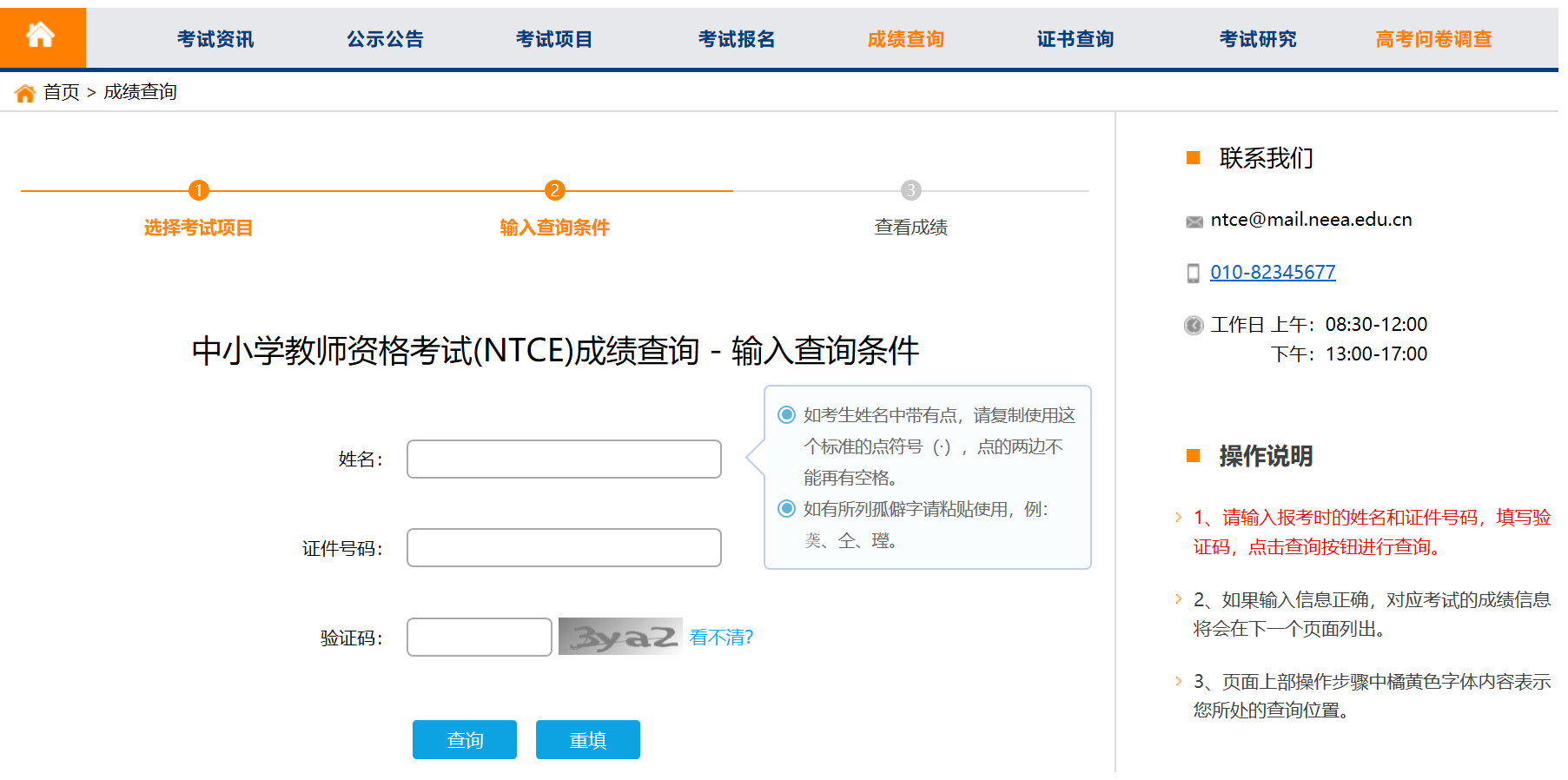The width and height of the screenshot is (1568, 780).
Task: Refresh captcha via 看不清? link
Action: (721, 638)
